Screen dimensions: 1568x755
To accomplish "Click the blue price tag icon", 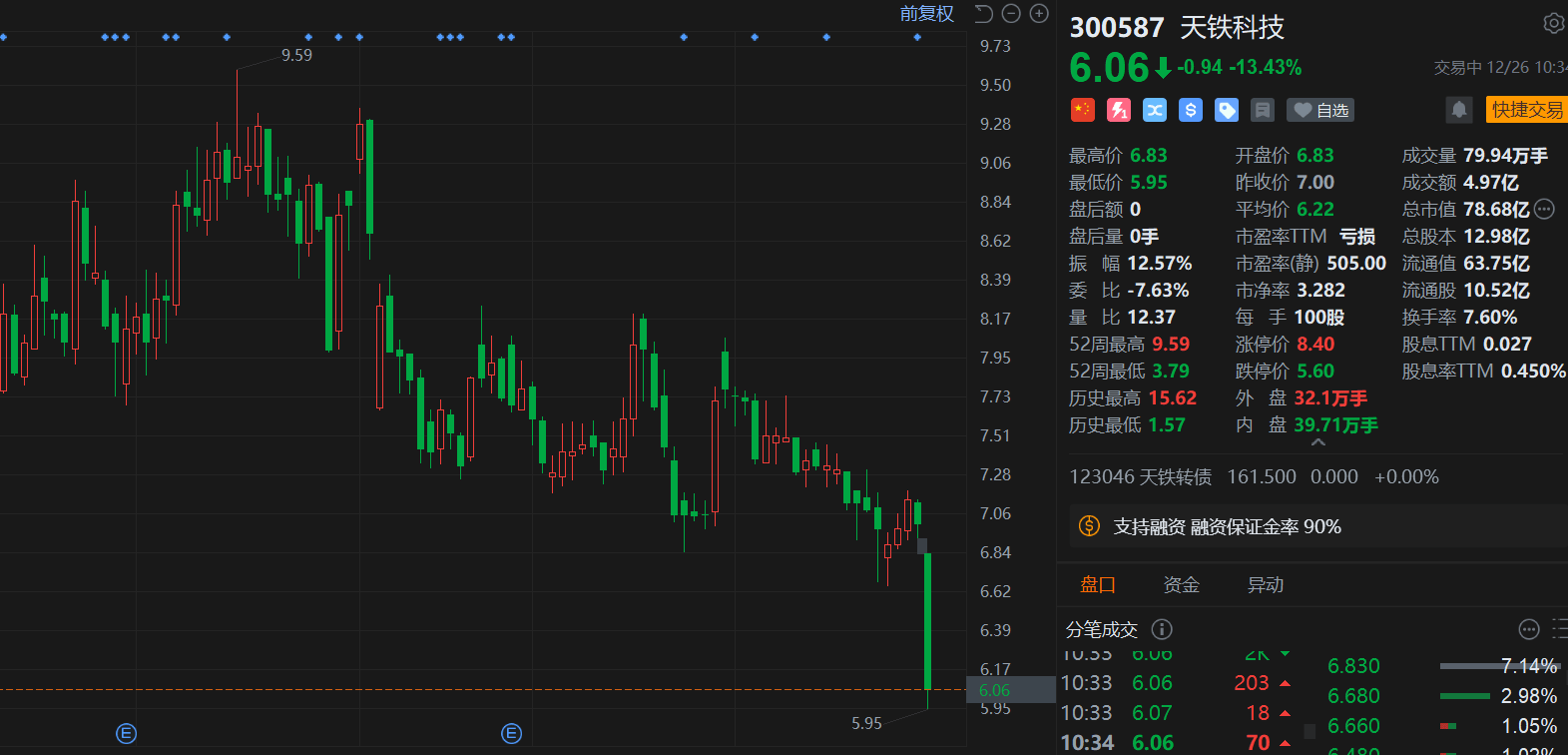I will tap(1227, 110).
